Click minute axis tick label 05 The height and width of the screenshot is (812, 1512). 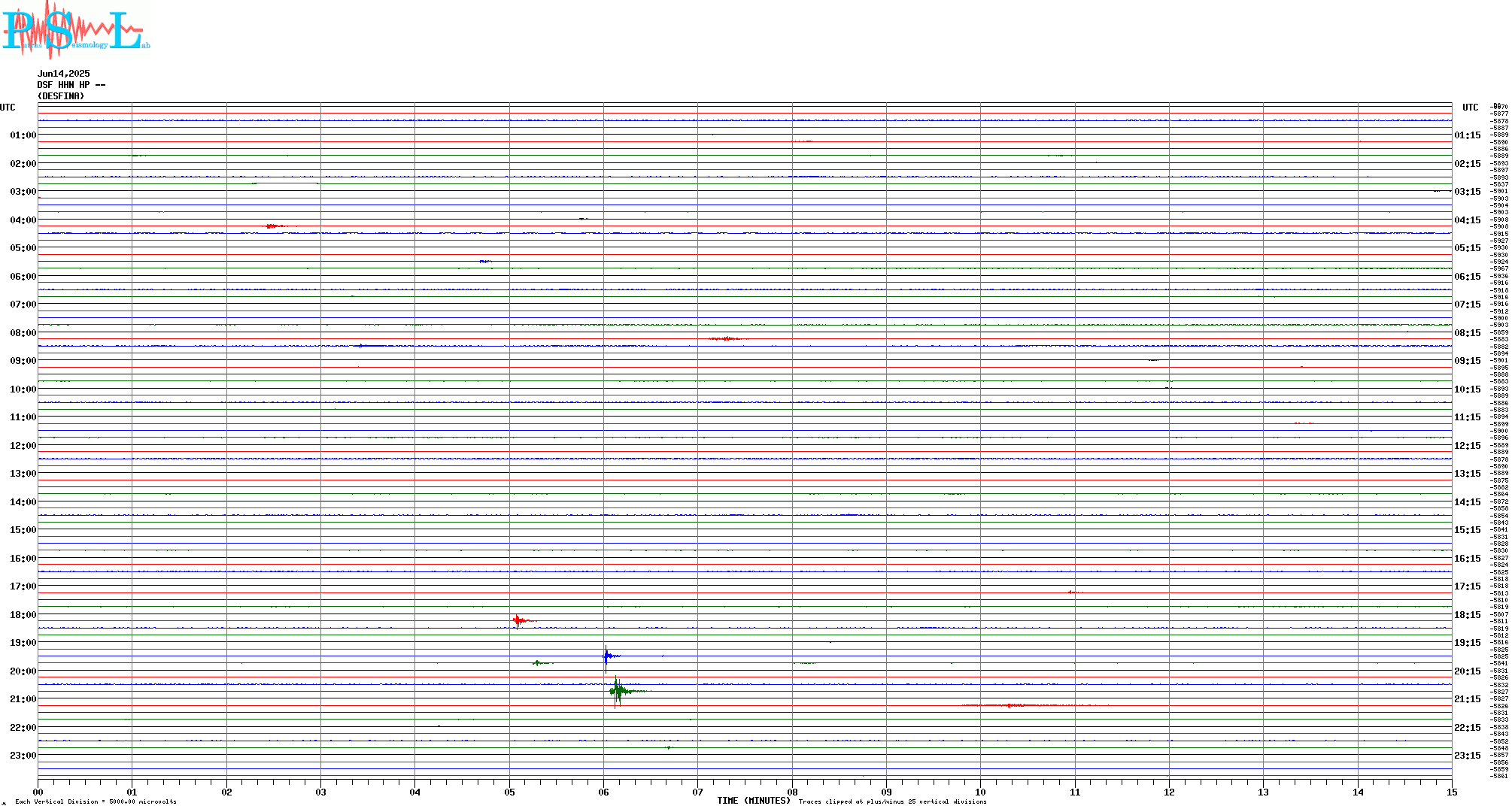click(509, 792)
